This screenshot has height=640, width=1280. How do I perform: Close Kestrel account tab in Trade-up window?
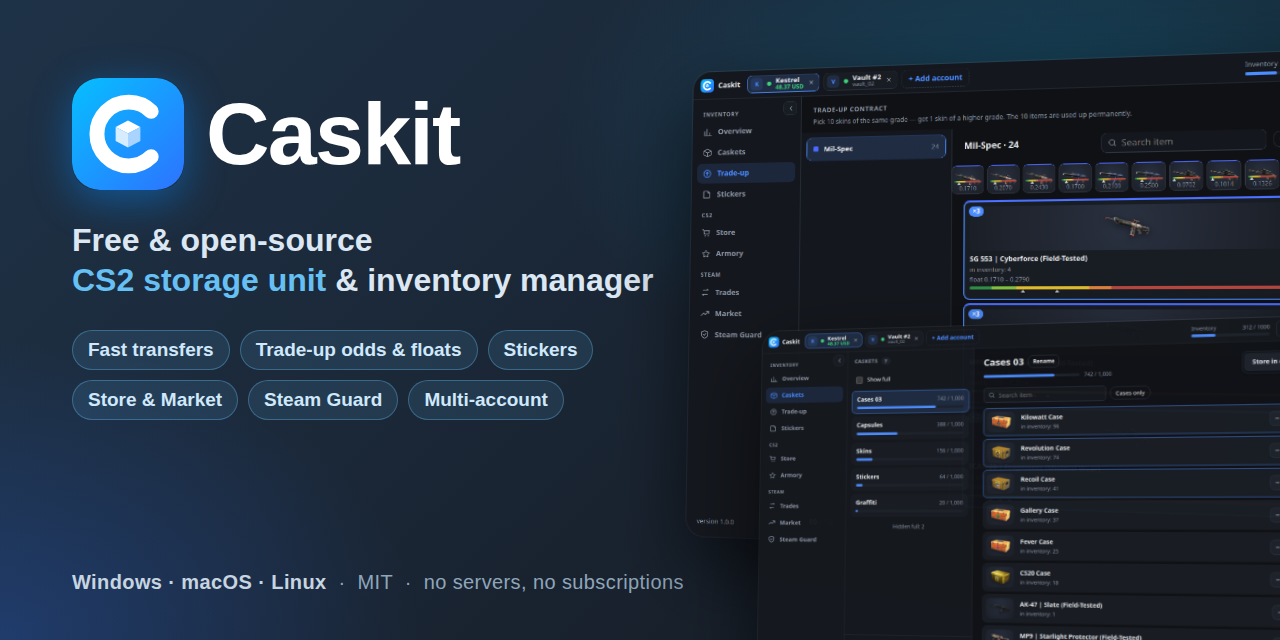811,82
